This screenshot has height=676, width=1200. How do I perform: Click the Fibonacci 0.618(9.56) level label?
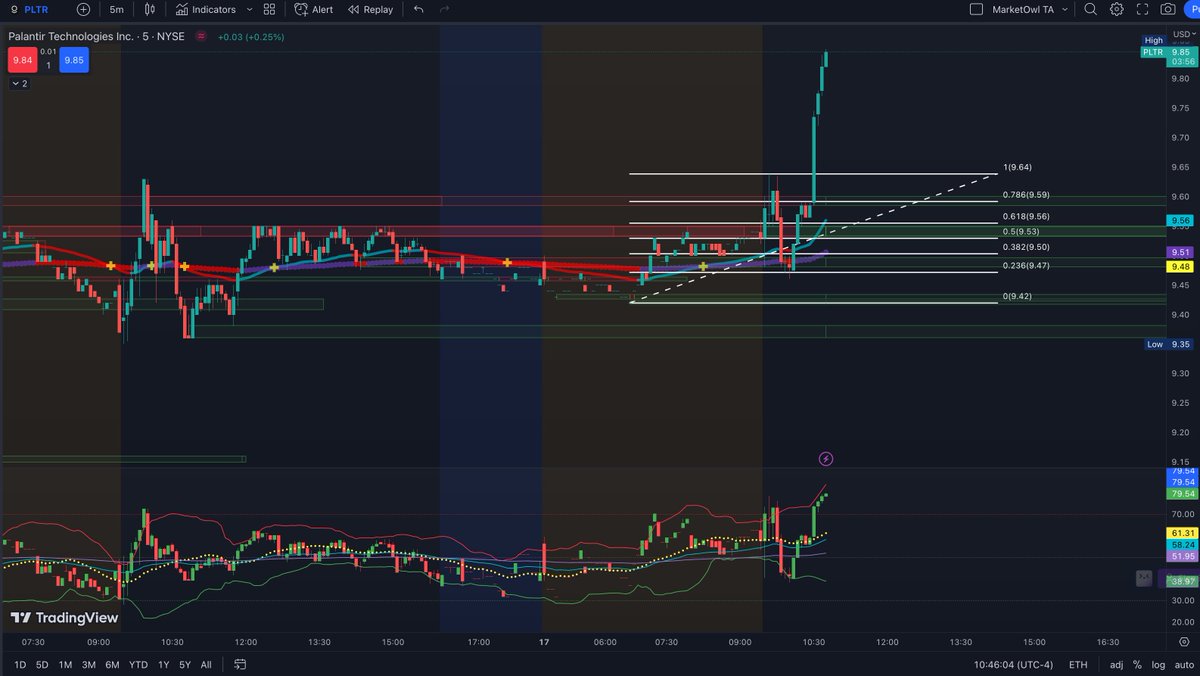click(1026, 216)
